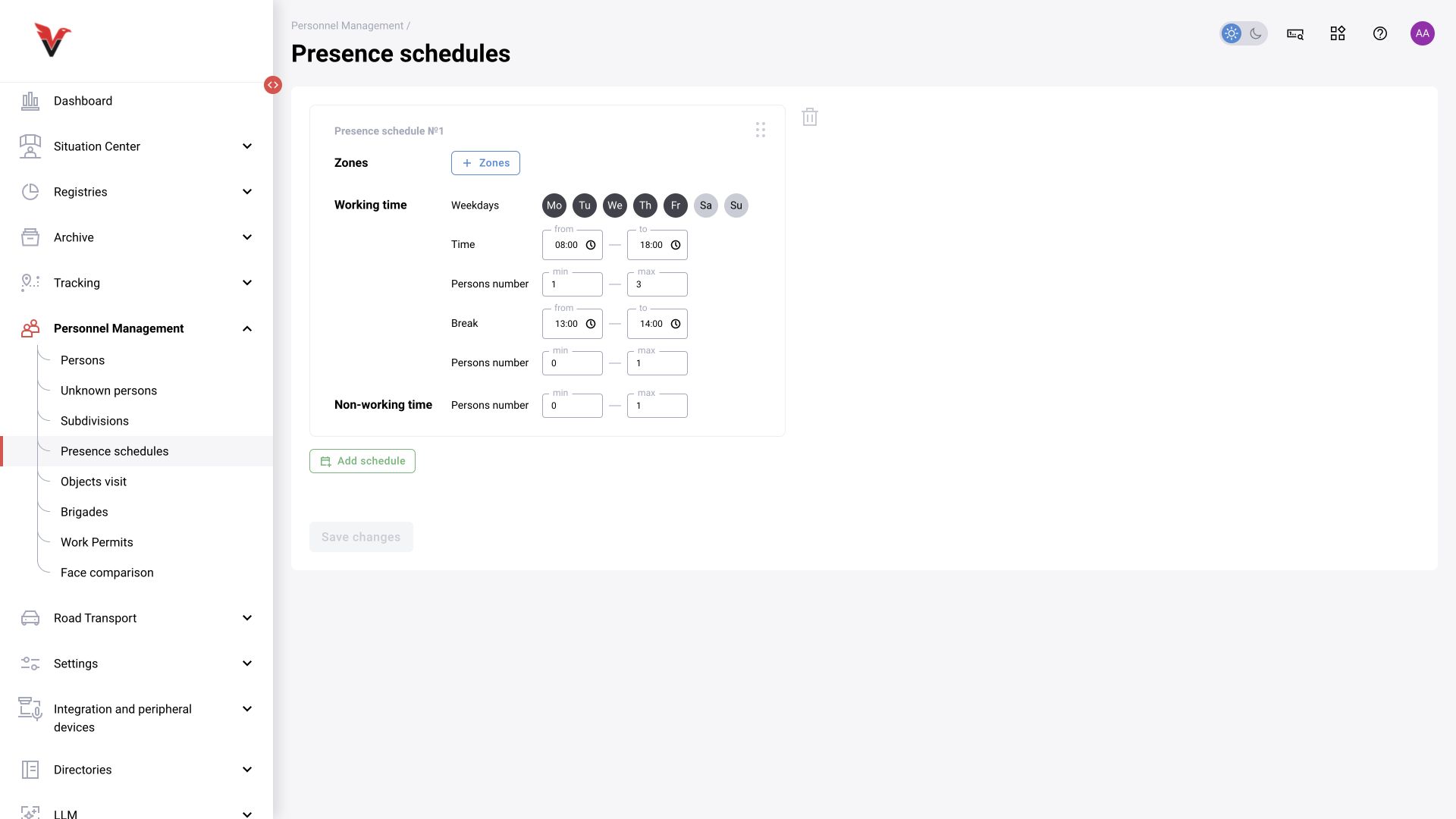Click the sidebar collapse arrow icon

pos(273,85)
